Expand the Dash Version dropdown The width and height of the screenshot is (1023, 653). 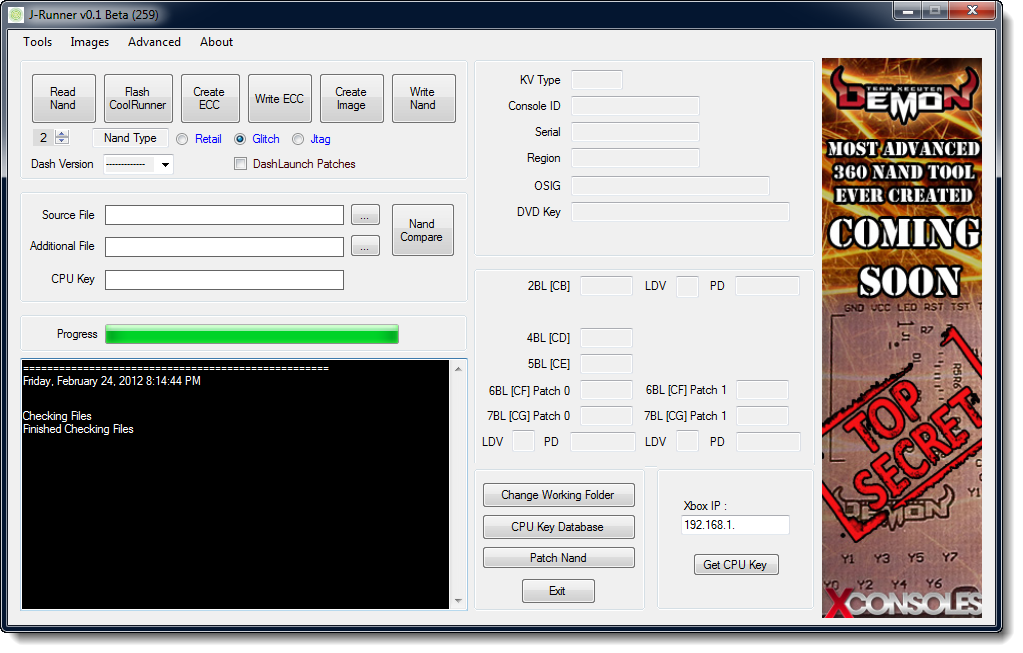tap(165, 164)
